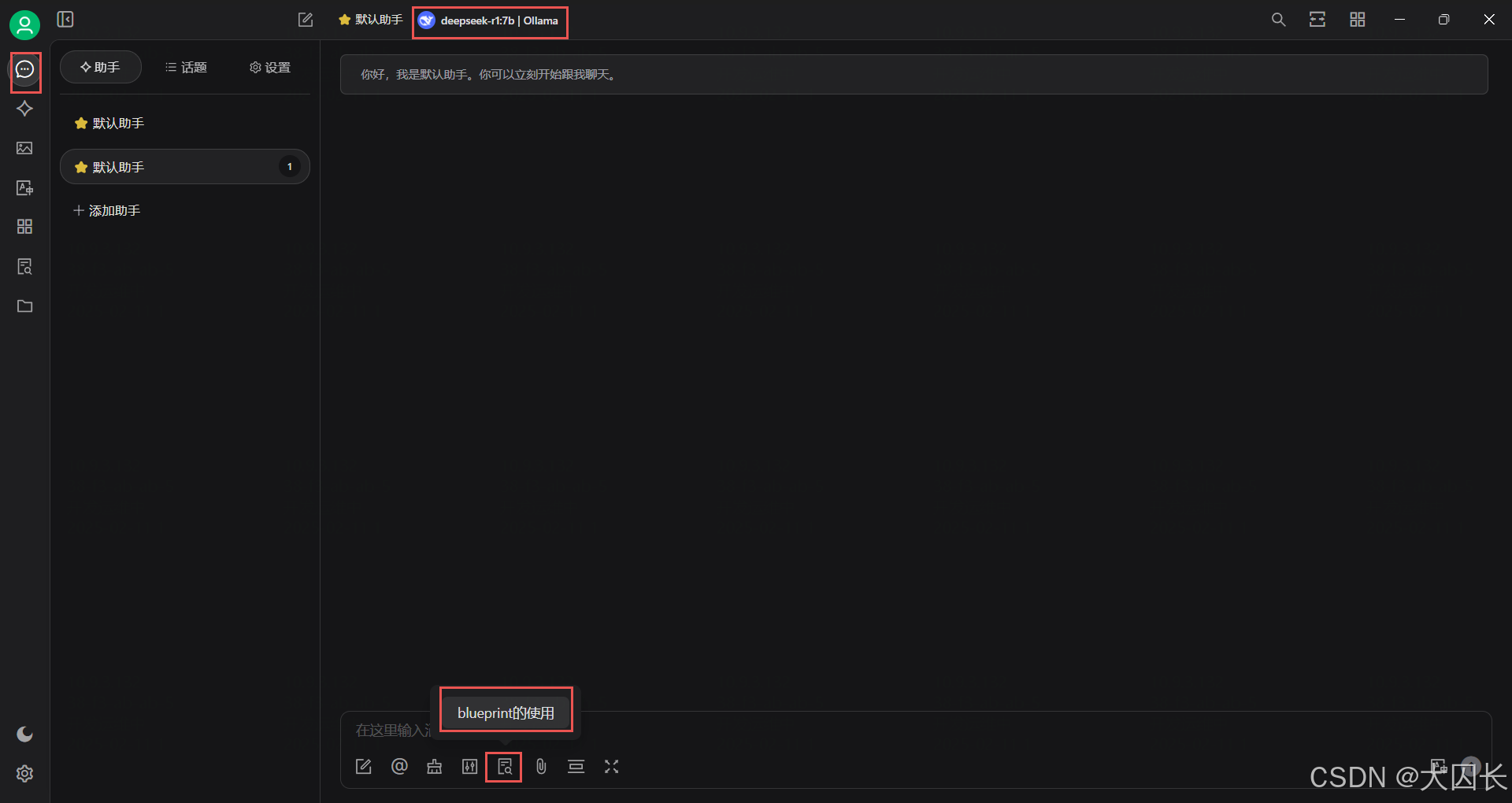Open the files folder page in sidebar
Viewport: 1512px width, 803px height.
tap(25, 305)
